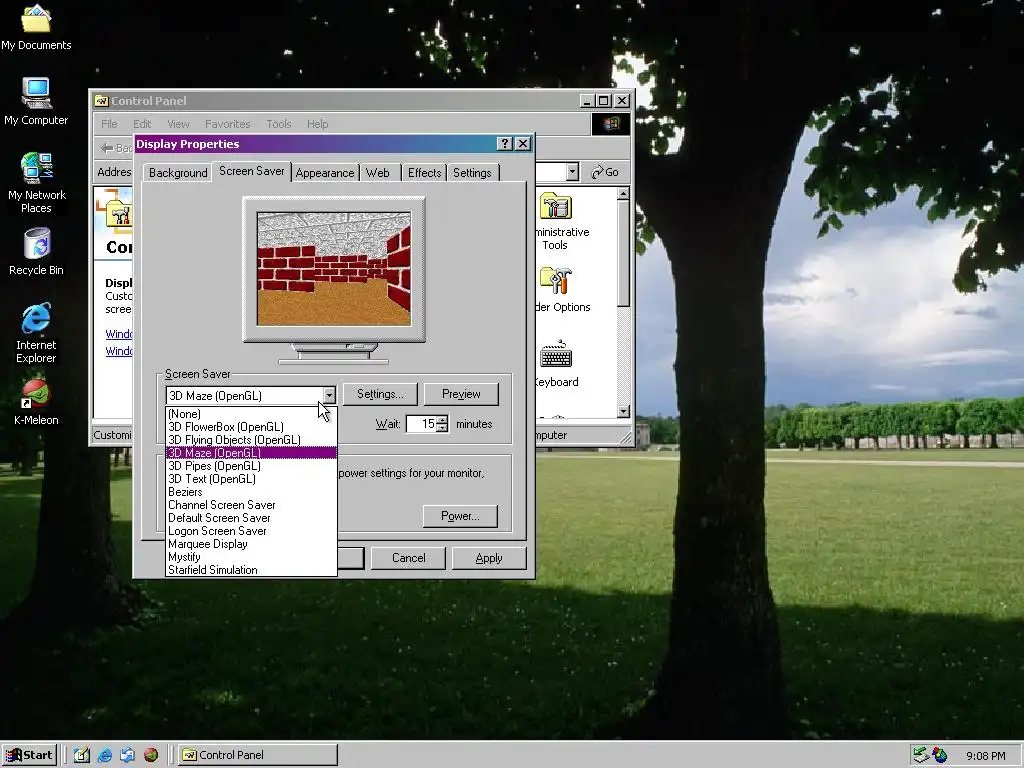Increase wait minutes with up arrow

coord(443,419)
